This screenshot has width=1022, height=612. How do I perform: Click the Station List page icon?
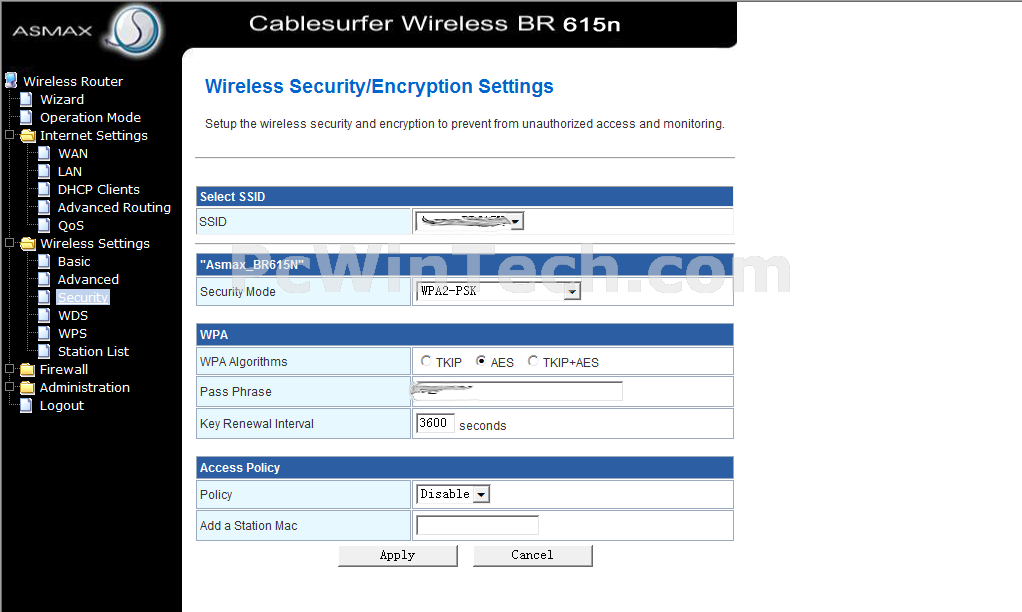coord(44,351)
